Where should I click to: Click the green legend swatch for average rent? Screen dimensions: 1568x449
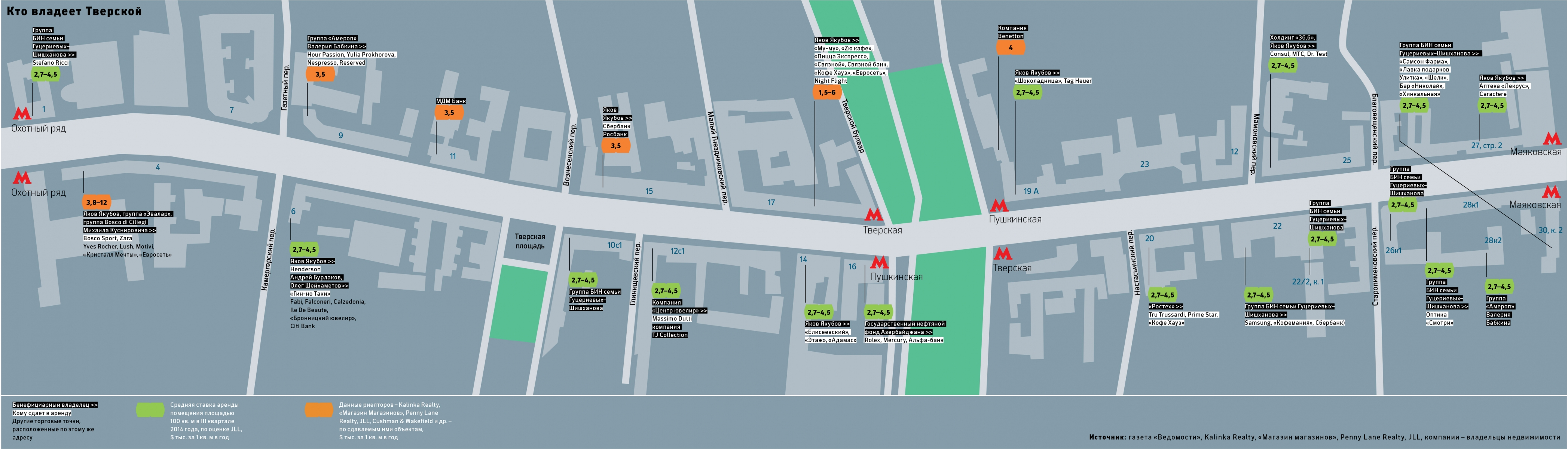(150, 409)
